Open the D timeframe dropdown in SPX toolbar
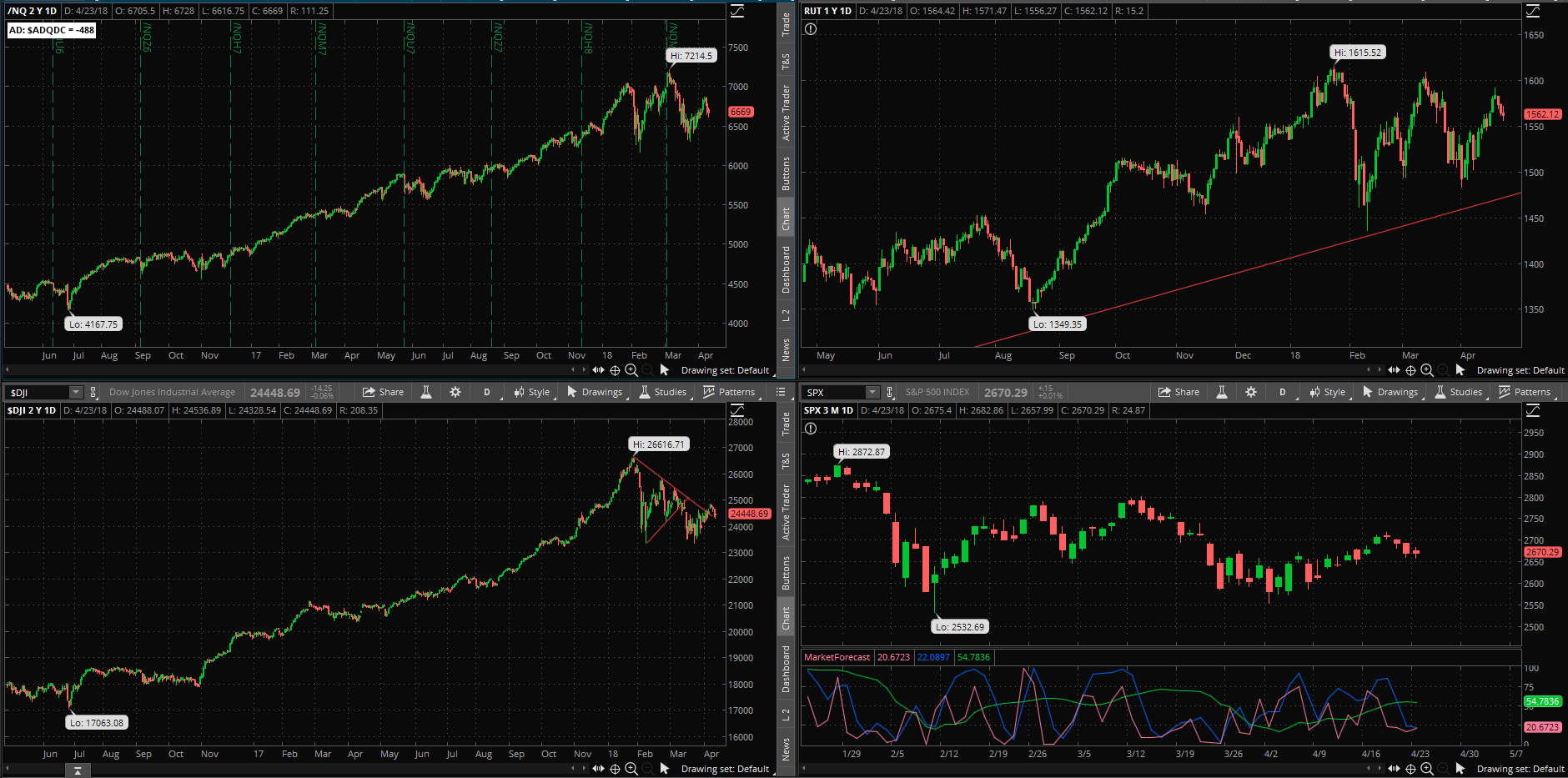The height and width of the screenshot is (778, 1568). (1283, 392)
